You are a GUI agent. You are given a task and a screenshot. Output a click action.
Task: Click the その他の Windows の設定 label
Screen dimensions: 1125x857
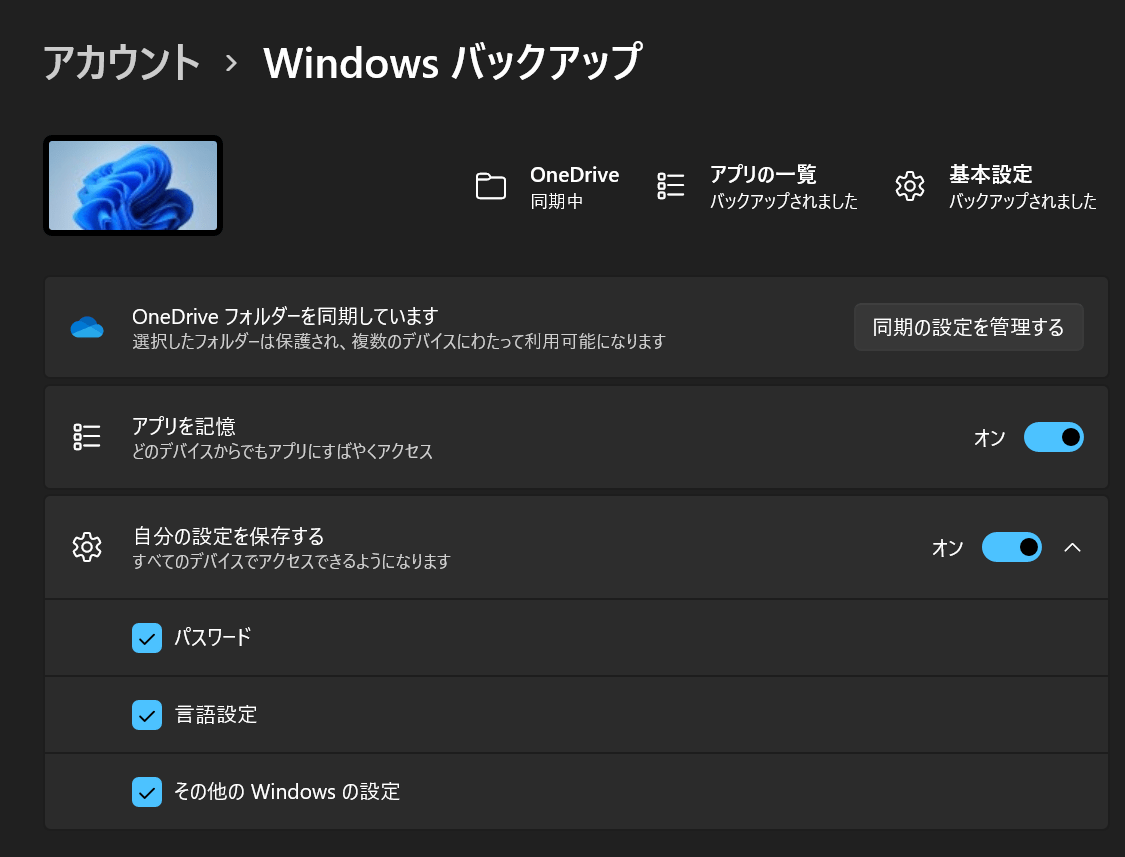click(x=287, y=792)
